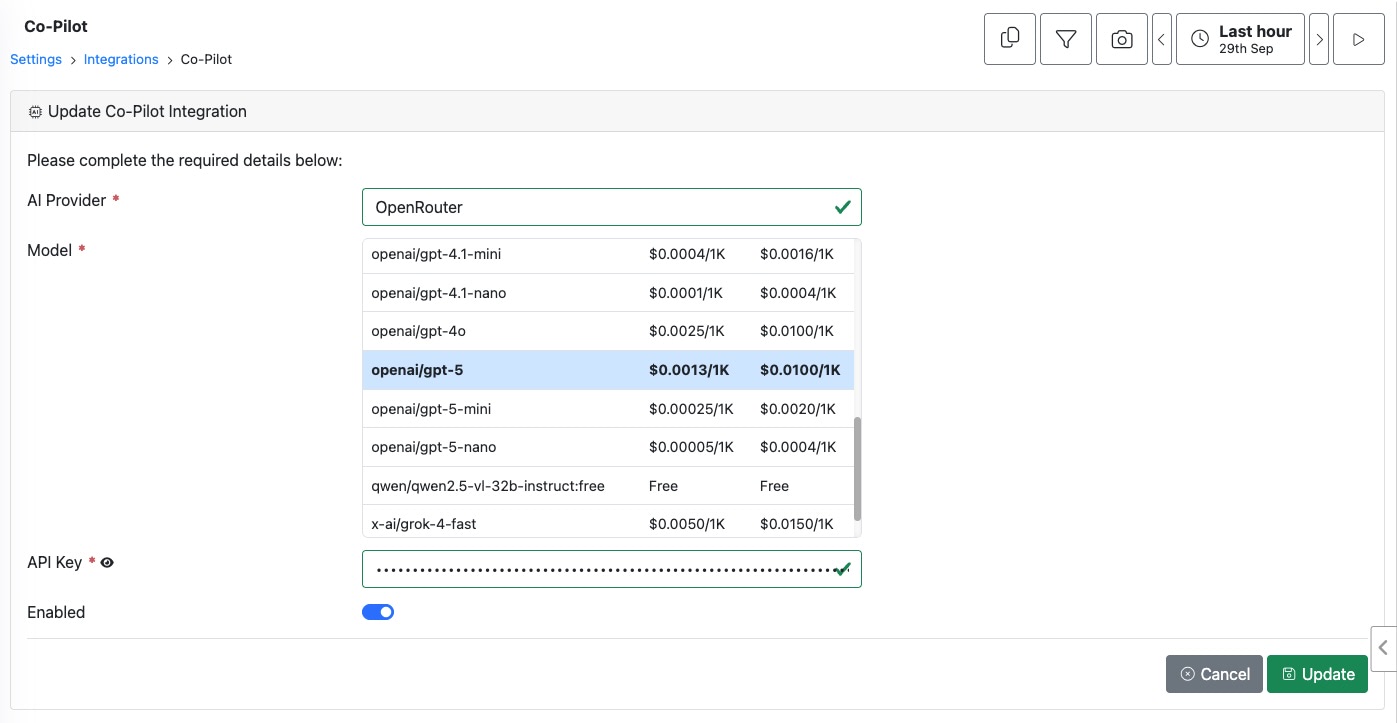The image size is (1397, 723).
Task: Open the AI Provider dropdown
Action: [611, 207]
